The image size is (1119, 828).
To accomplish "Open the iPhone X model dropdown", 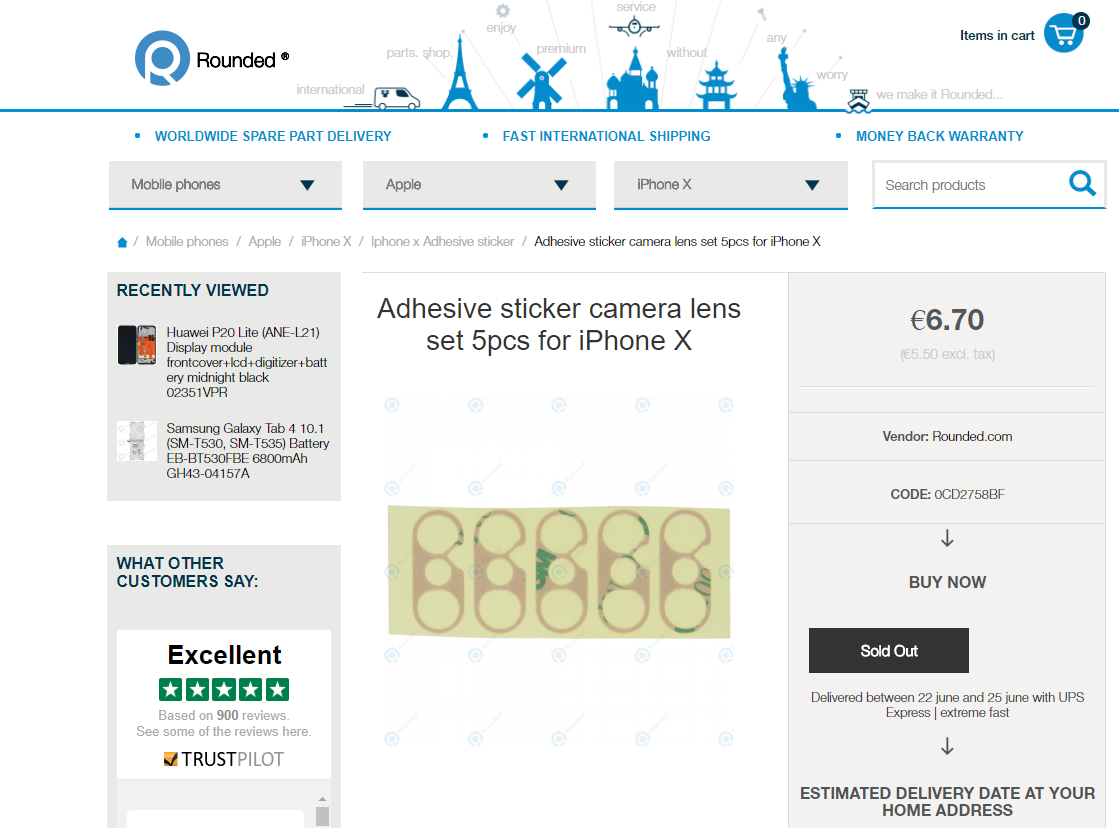I will click(731, 185).
